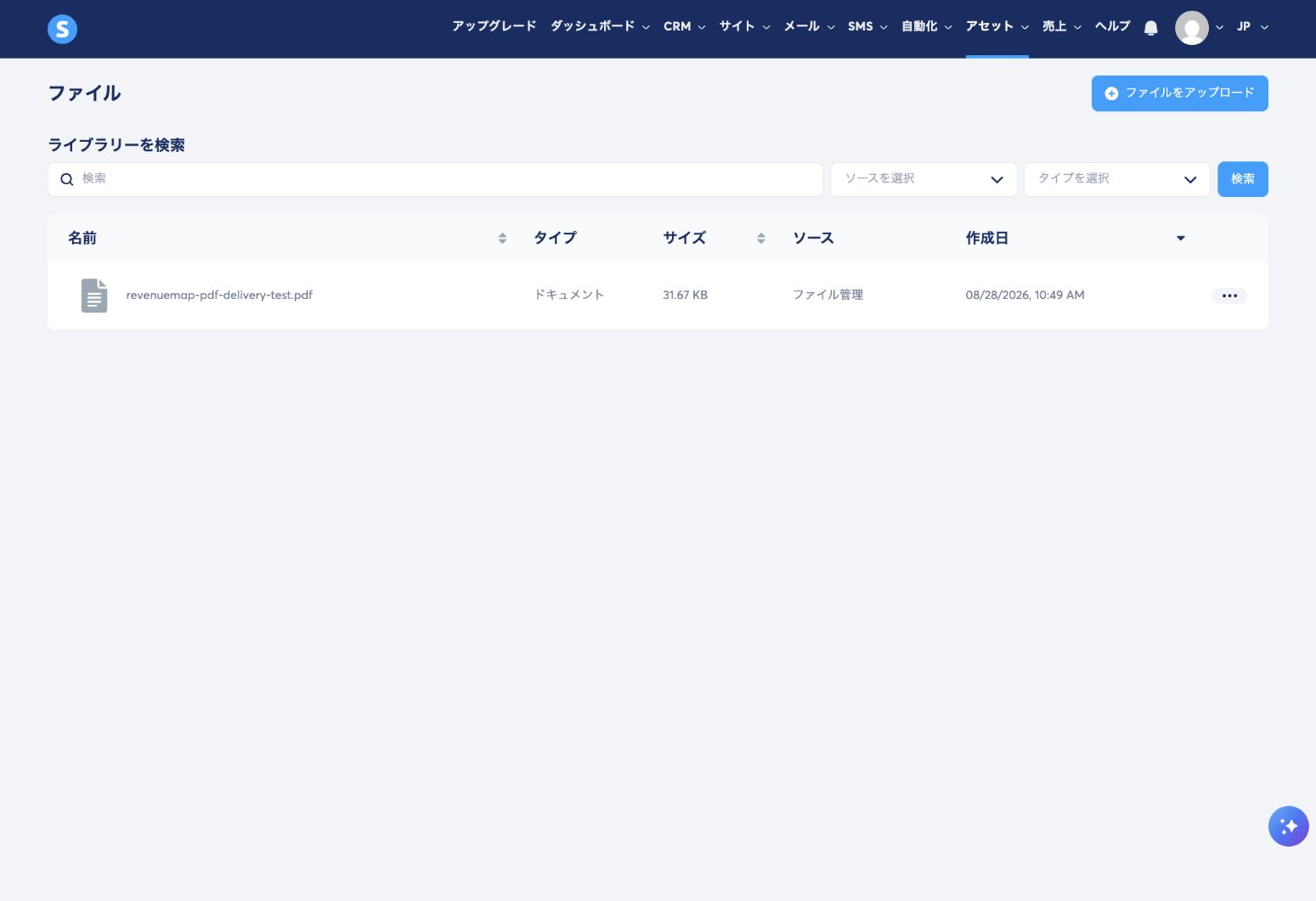Click the user avatar icon
Screen dimensions: 1316x901
[x=1191, y=28]
